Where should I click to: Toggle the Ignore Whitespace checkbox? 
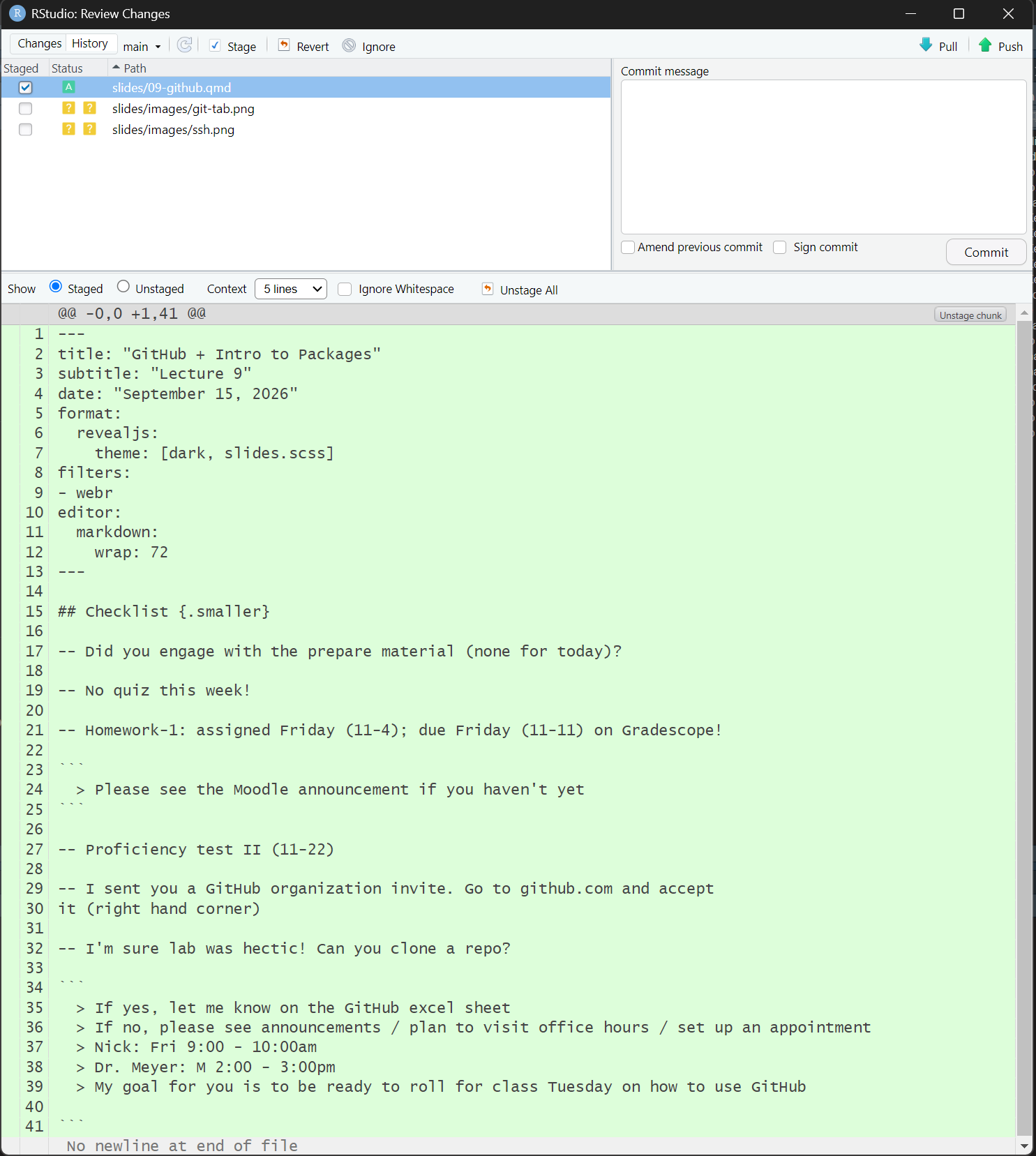[x=345, y=289]
